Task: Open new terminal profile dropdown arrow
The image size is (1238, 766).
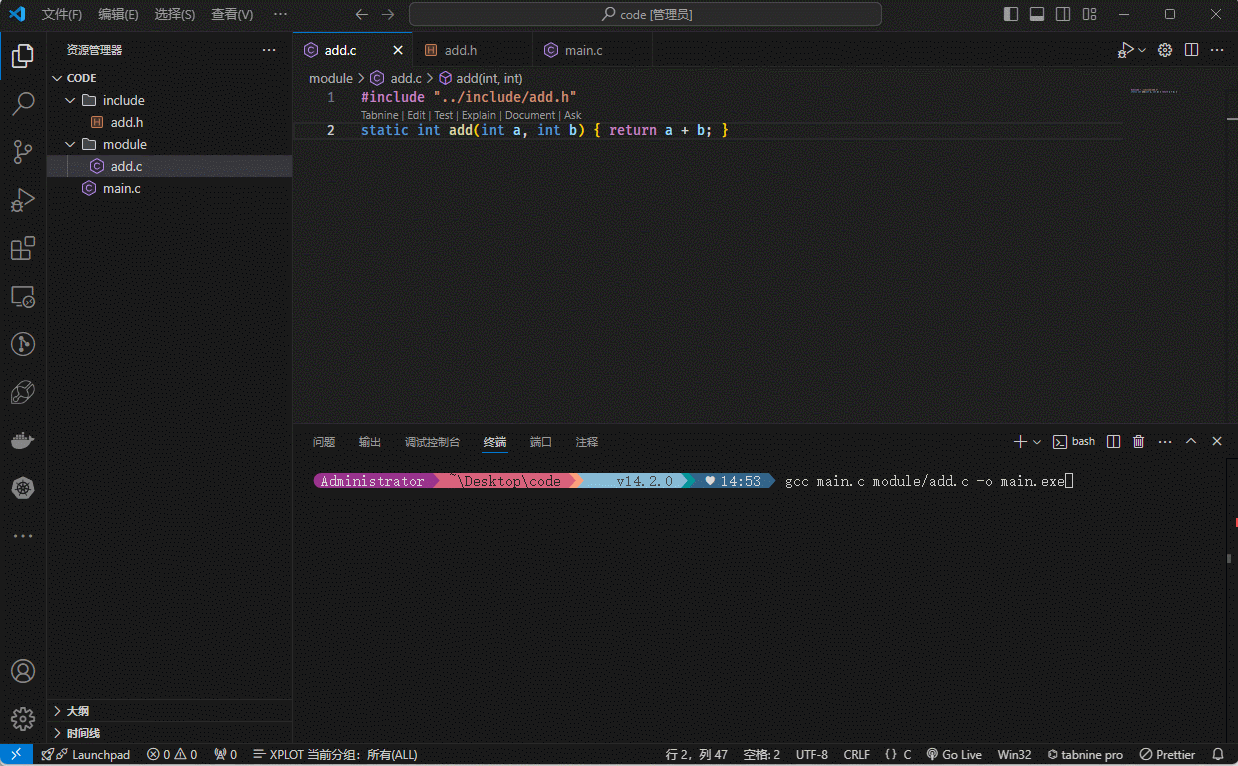Action: click(1037, 442)
